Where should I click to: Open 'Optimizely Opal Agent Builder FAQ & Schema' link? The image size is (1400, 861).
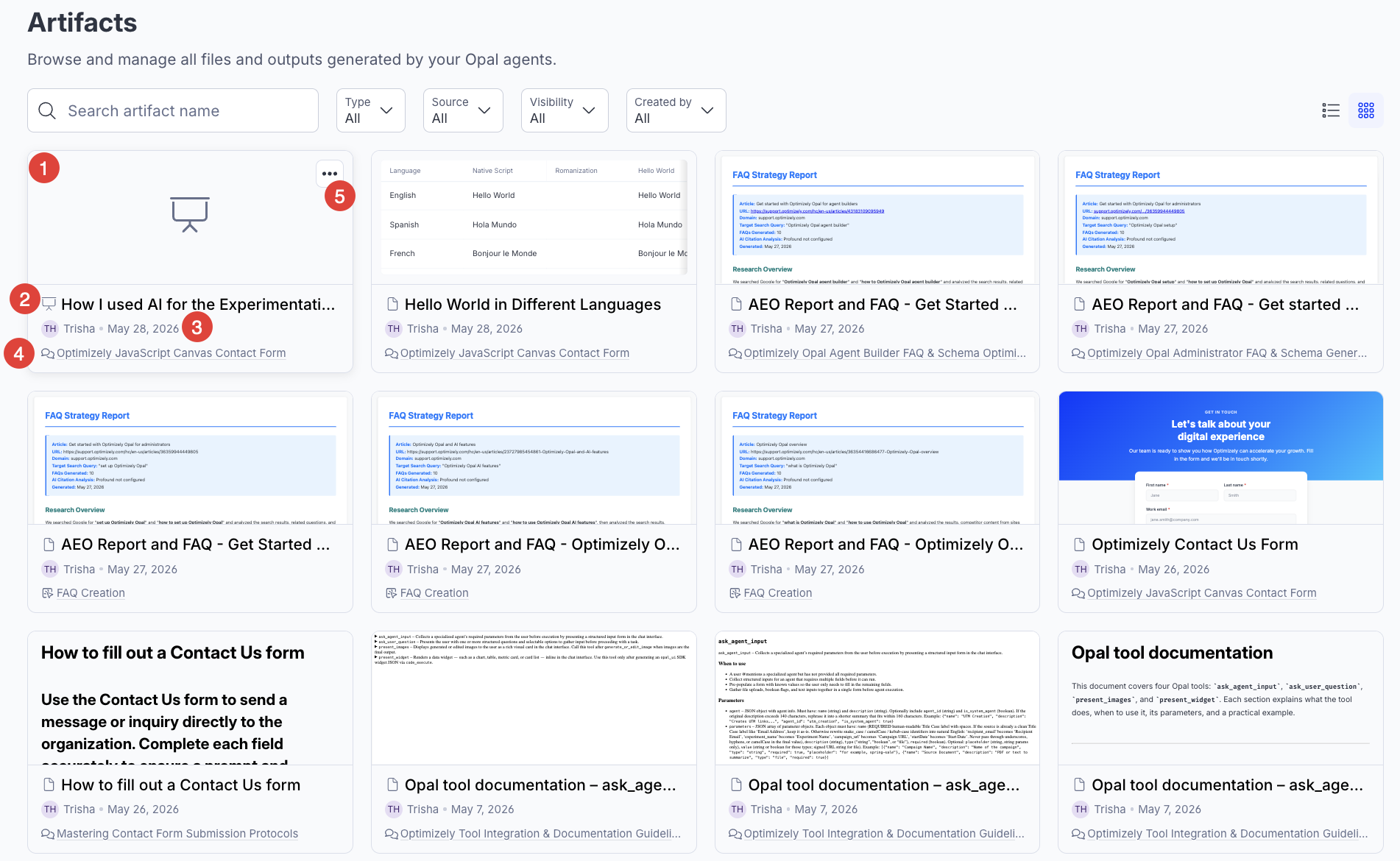[885, 353]
